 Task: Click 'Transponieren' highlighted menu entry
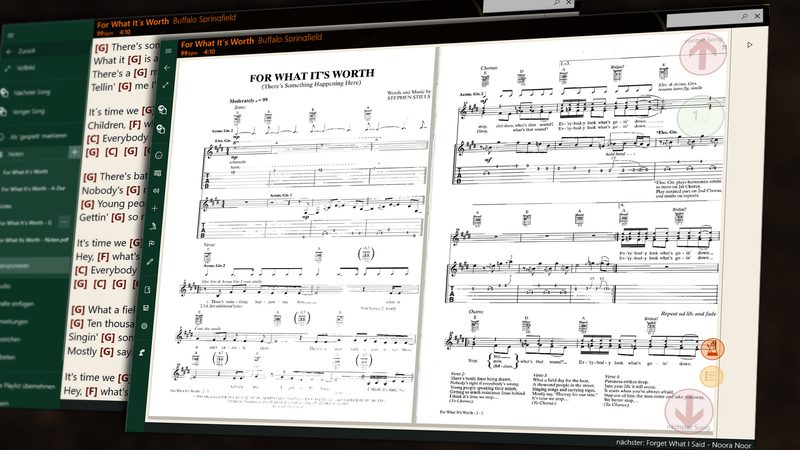35,265
